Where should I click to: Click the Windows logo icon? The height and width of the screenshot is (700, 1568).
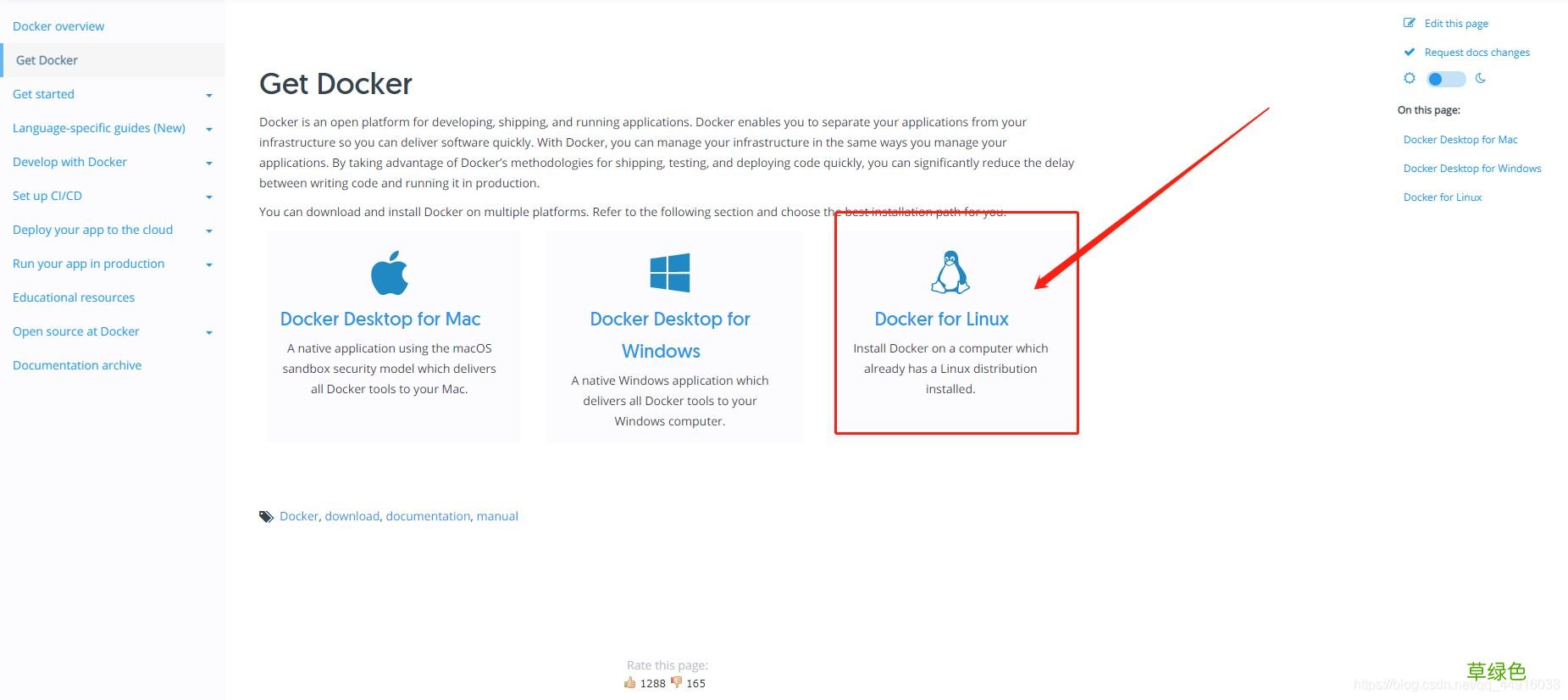[x=670, y=273]
